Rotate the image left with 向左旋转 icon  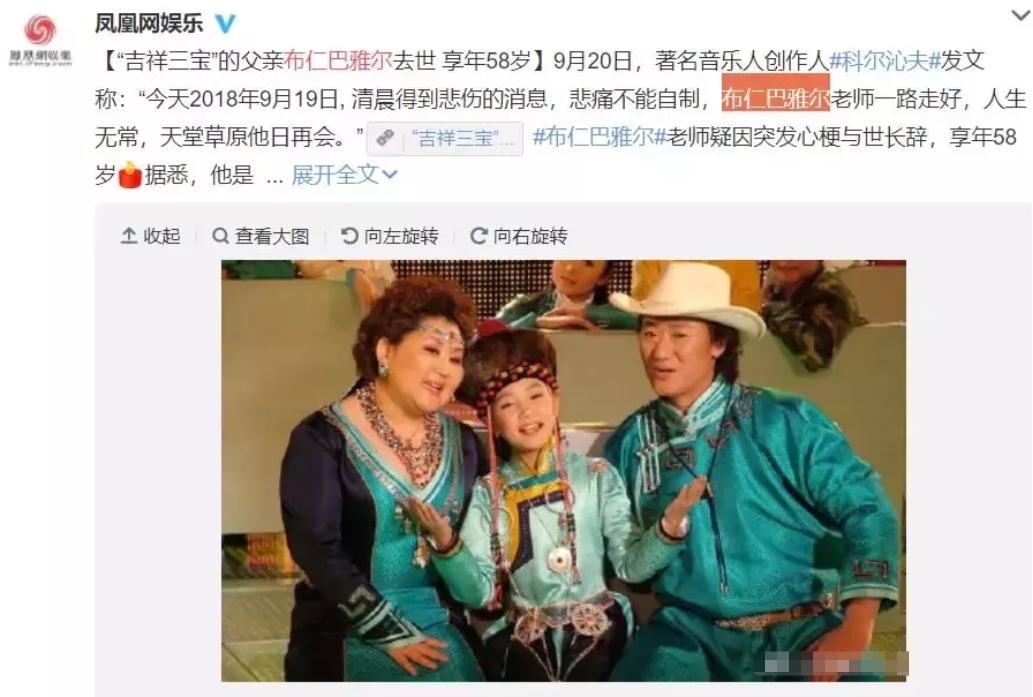click(x=349, y=236)
